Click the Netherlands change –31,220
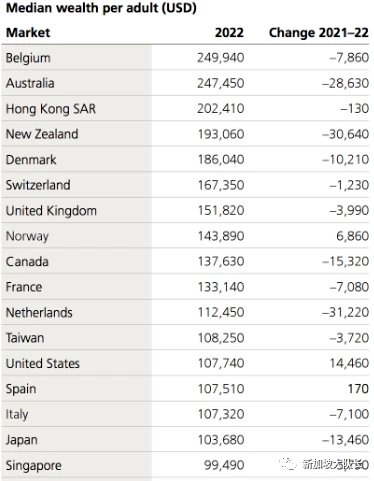374x481 pixels. click(x=345, y=312)
